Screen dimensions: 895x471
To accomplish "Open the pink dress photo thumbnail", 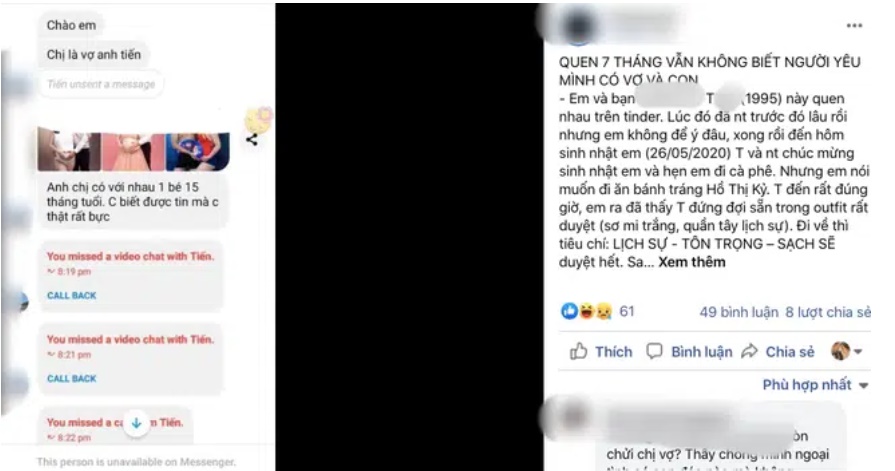I will [133, 151].
